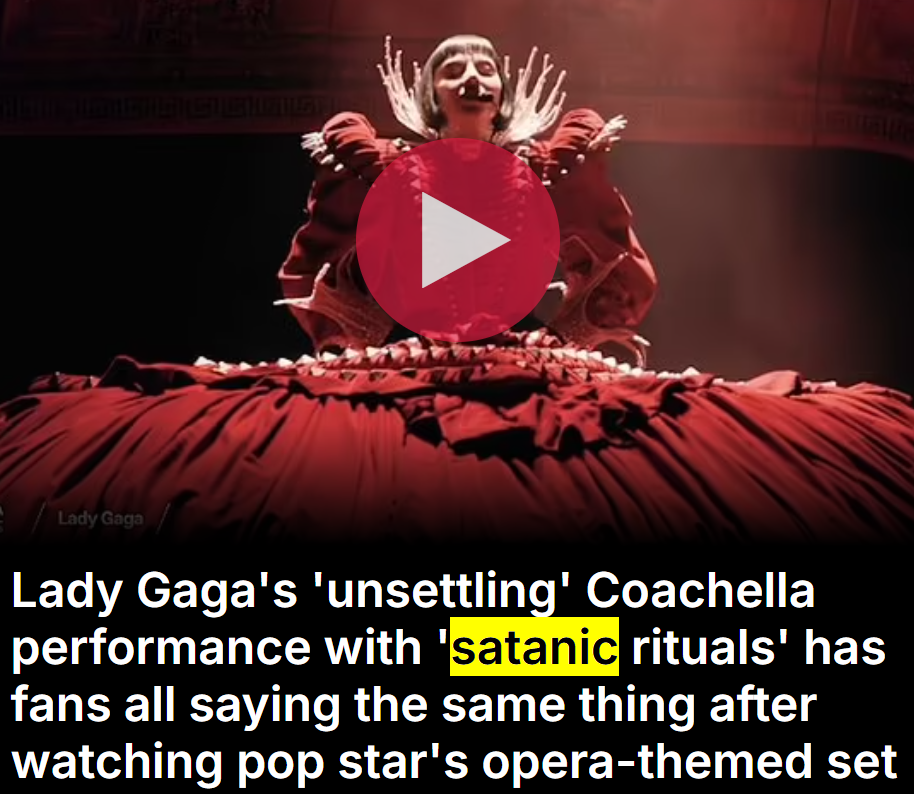Click the word 'watching' in the headline
Image resolution: width=914 pixels, height=794 pixels.
(117, 761)
